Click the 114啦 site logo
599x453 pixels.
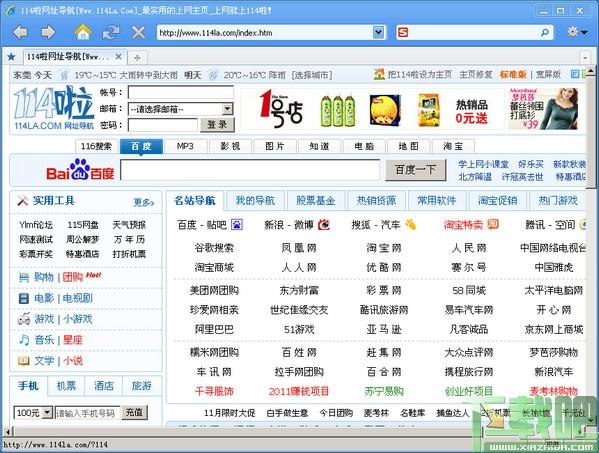(53, 108)
